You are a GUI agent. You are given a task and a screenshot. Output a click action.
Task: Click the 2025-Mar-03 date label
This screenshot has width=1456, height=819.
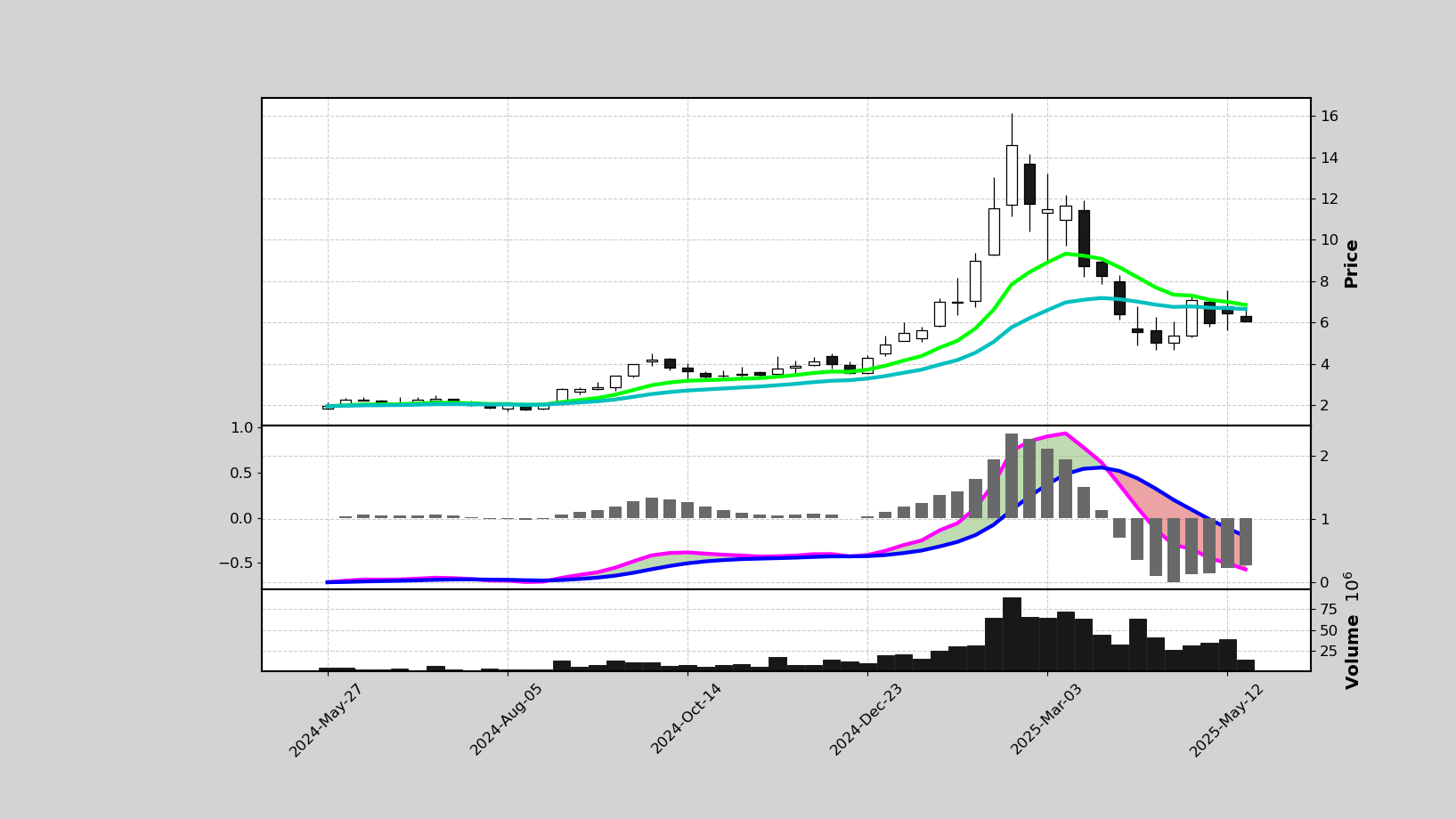[1048, 720]
